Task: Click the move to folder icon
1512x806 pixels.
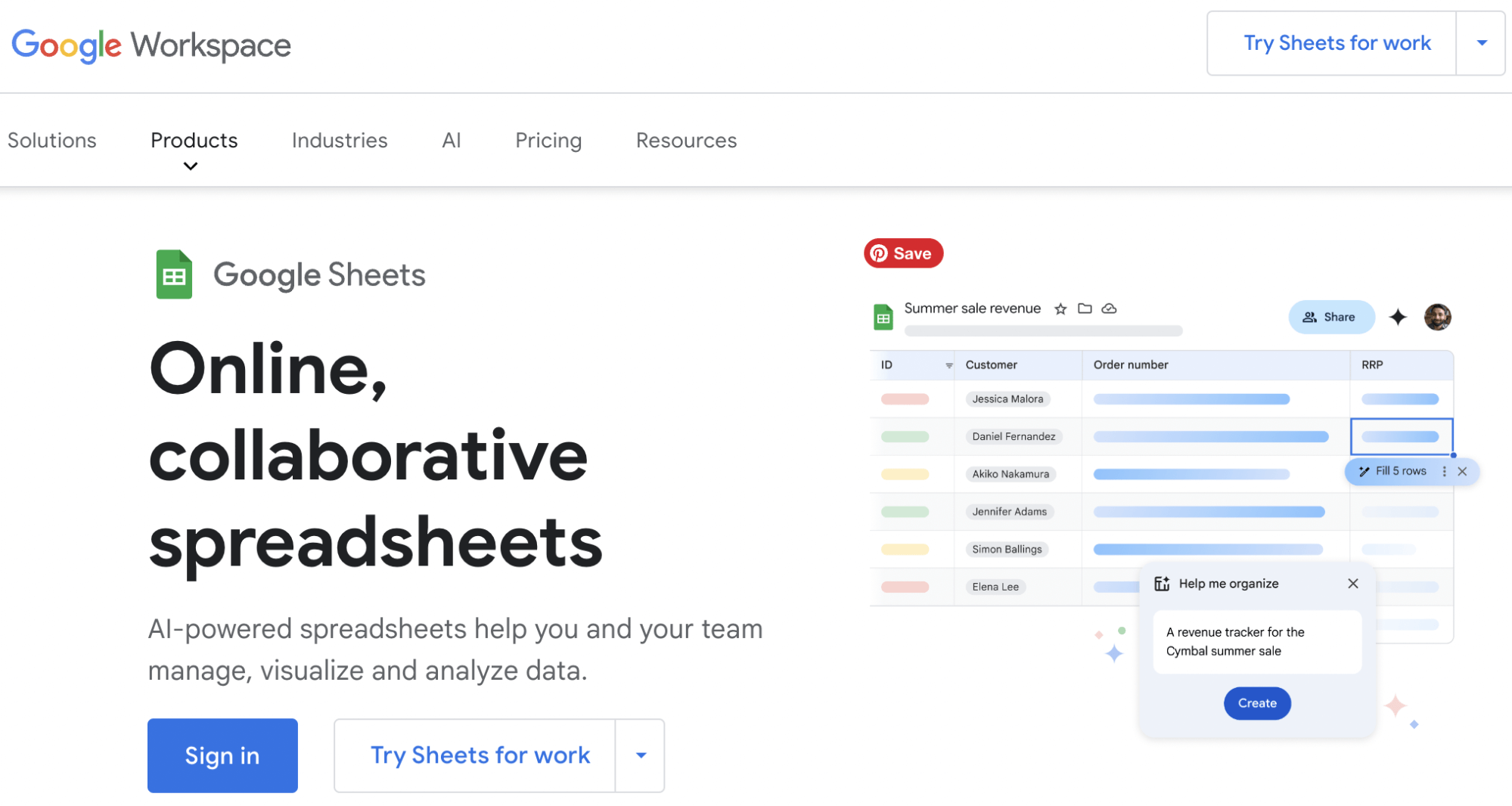Action: [1085, 308]
